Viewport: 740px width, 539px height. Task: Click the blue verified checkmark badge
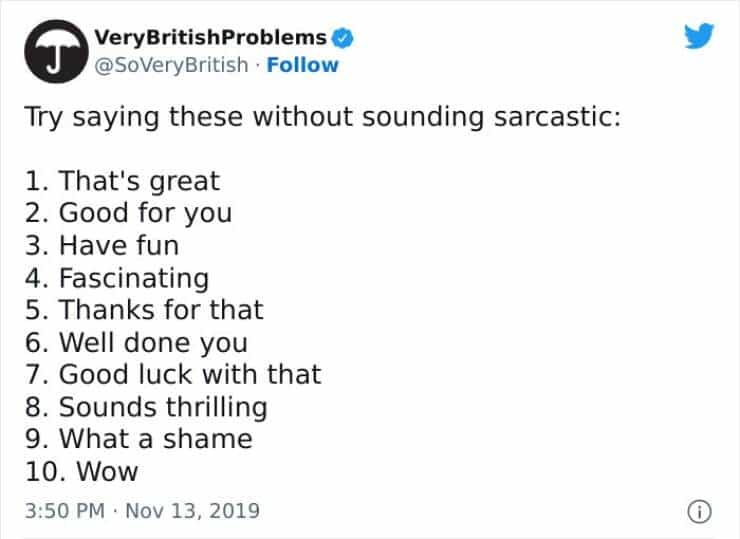tap(341, 38)
